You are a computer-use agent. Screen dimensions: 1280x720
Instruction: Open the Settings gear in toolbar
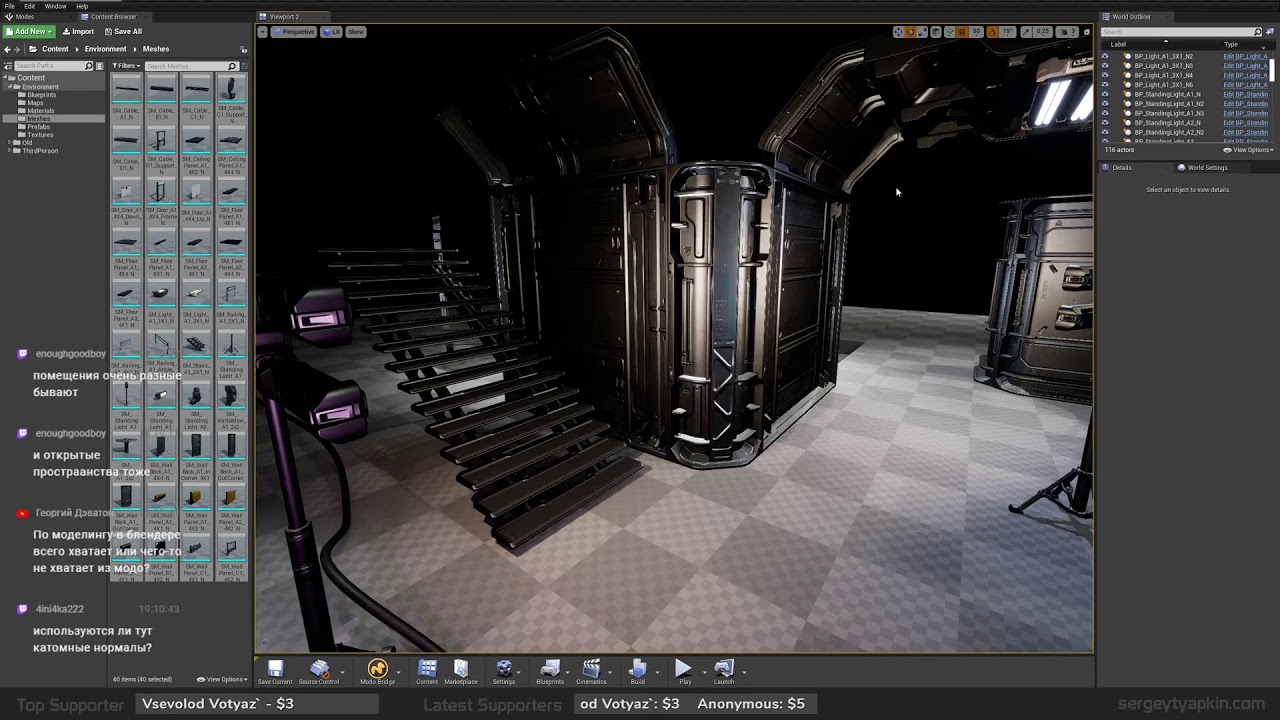click(x=504, y=672)
